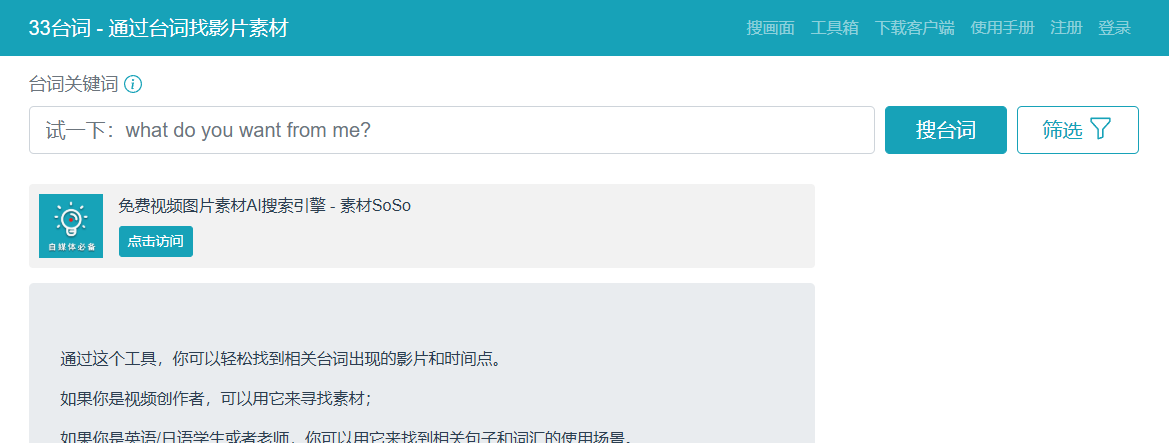1169x443 pixels.
Task: Click the sentence beginning 通过这个工具
Action: coord(279,358)
